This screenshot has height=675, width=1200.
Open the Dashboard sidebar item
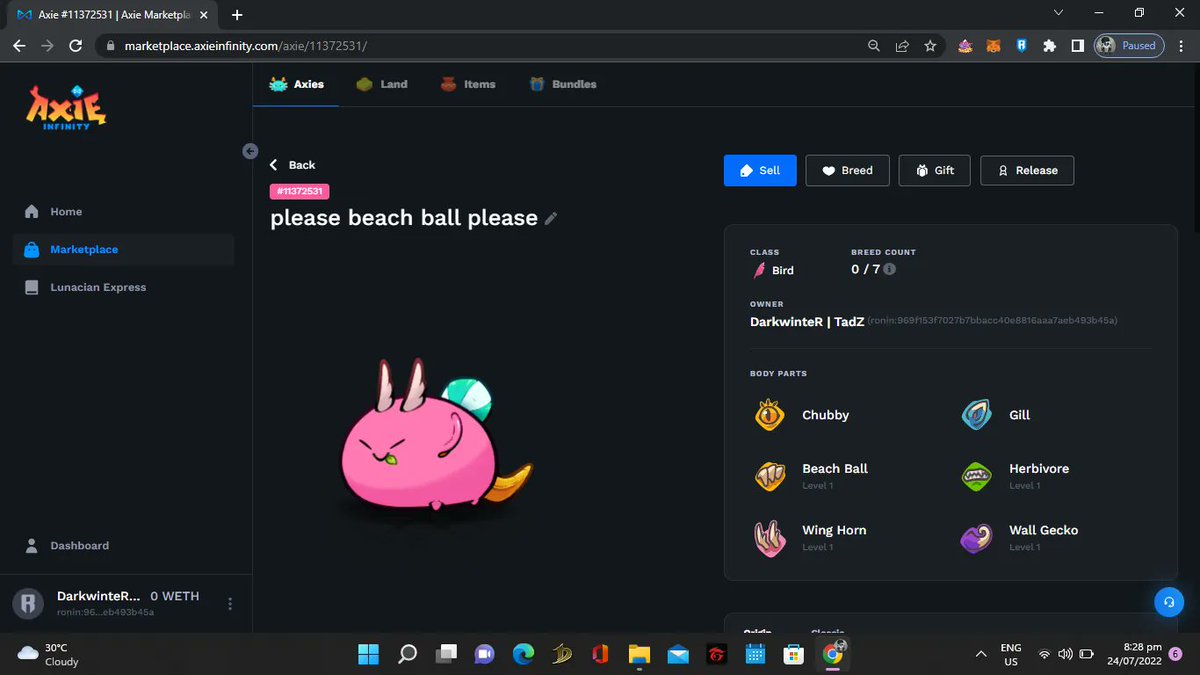[x=79, y=546]
